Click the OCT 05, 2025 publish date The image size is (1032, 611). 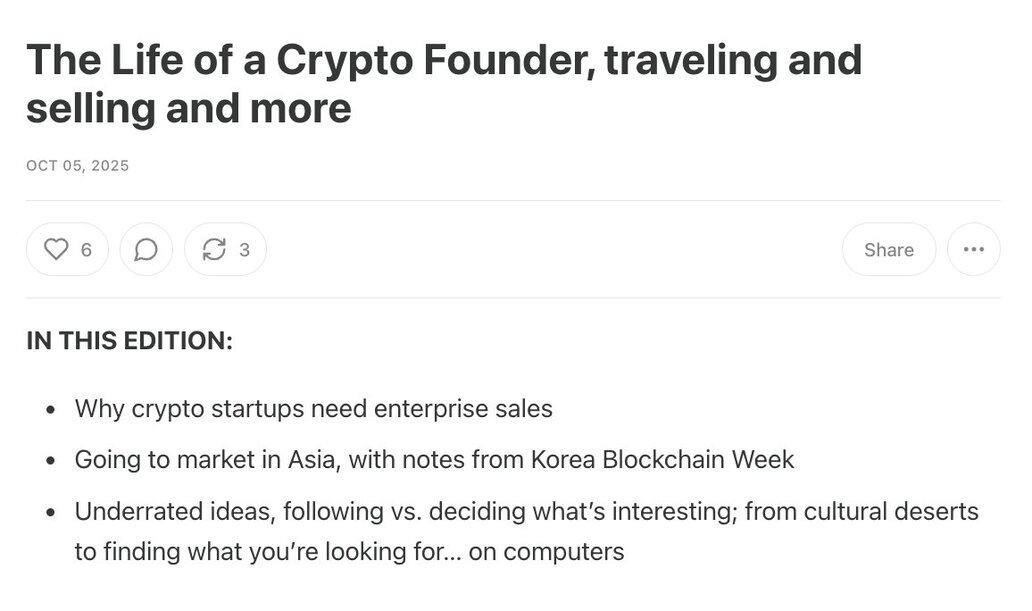point(78,166)
